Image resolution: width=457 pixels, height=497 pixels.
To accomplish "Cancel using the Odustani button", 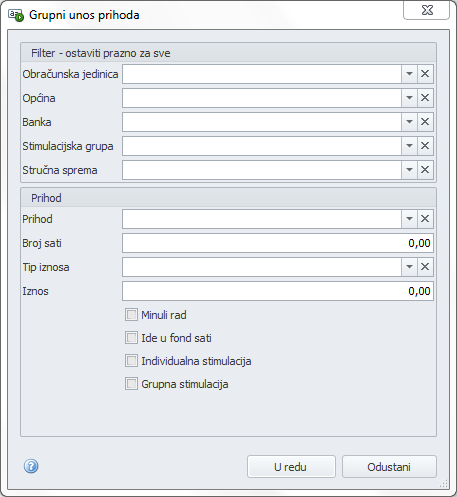I will 389,467.
